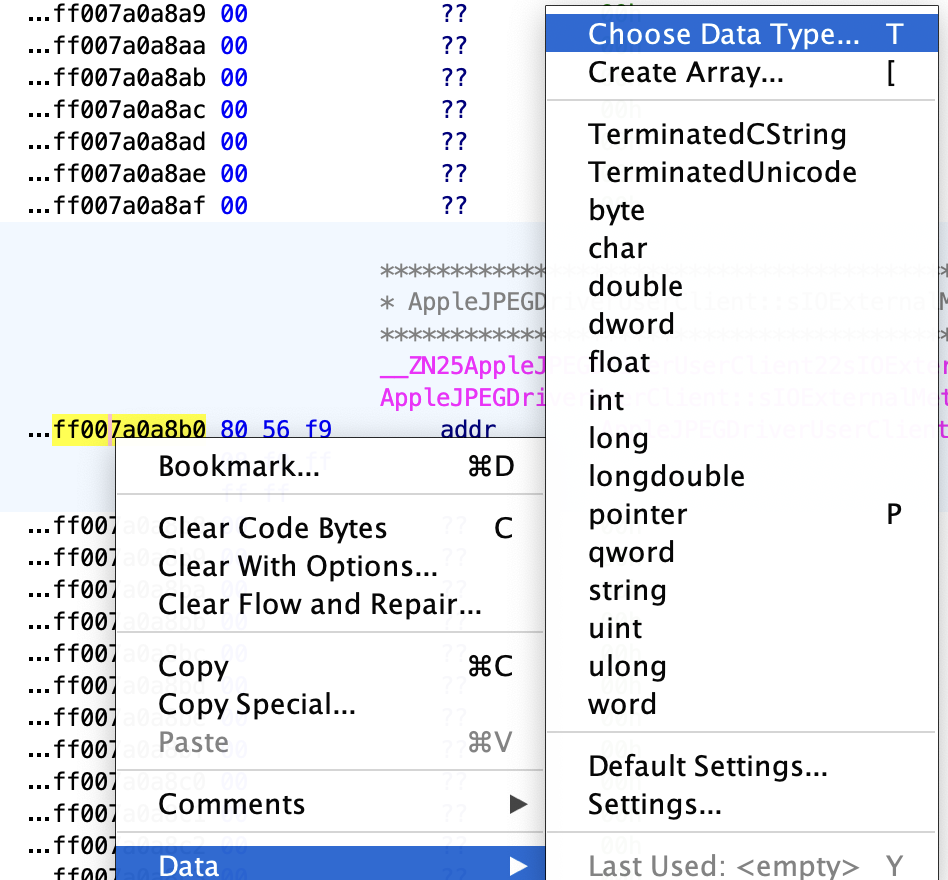Choose the qword data type
This screenshot has height=880, width=948.
coord(631,552)
